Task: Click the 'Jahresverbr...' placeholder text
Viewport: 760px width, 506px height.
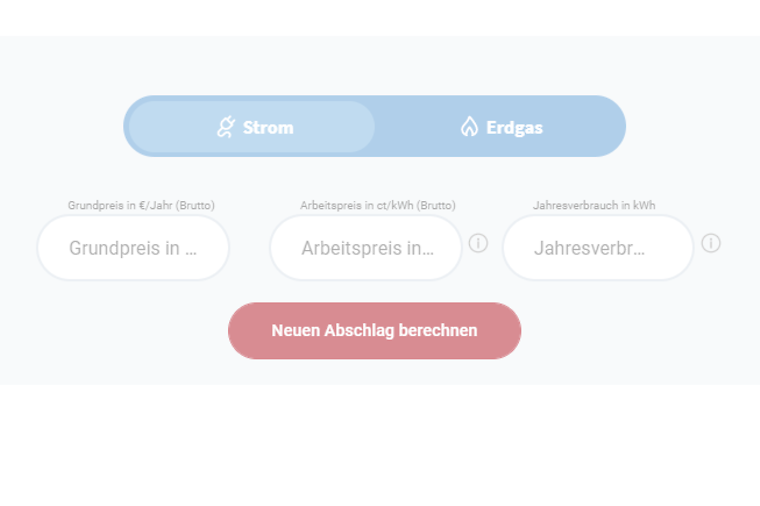Action: (589, 248)
